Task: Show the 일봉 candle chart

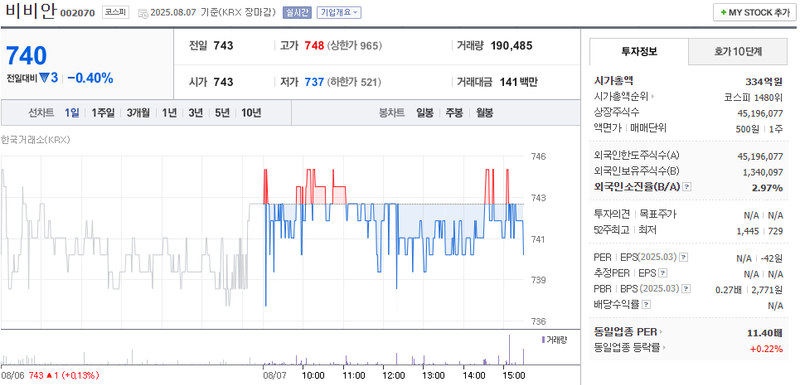Action: click(424, 113)
